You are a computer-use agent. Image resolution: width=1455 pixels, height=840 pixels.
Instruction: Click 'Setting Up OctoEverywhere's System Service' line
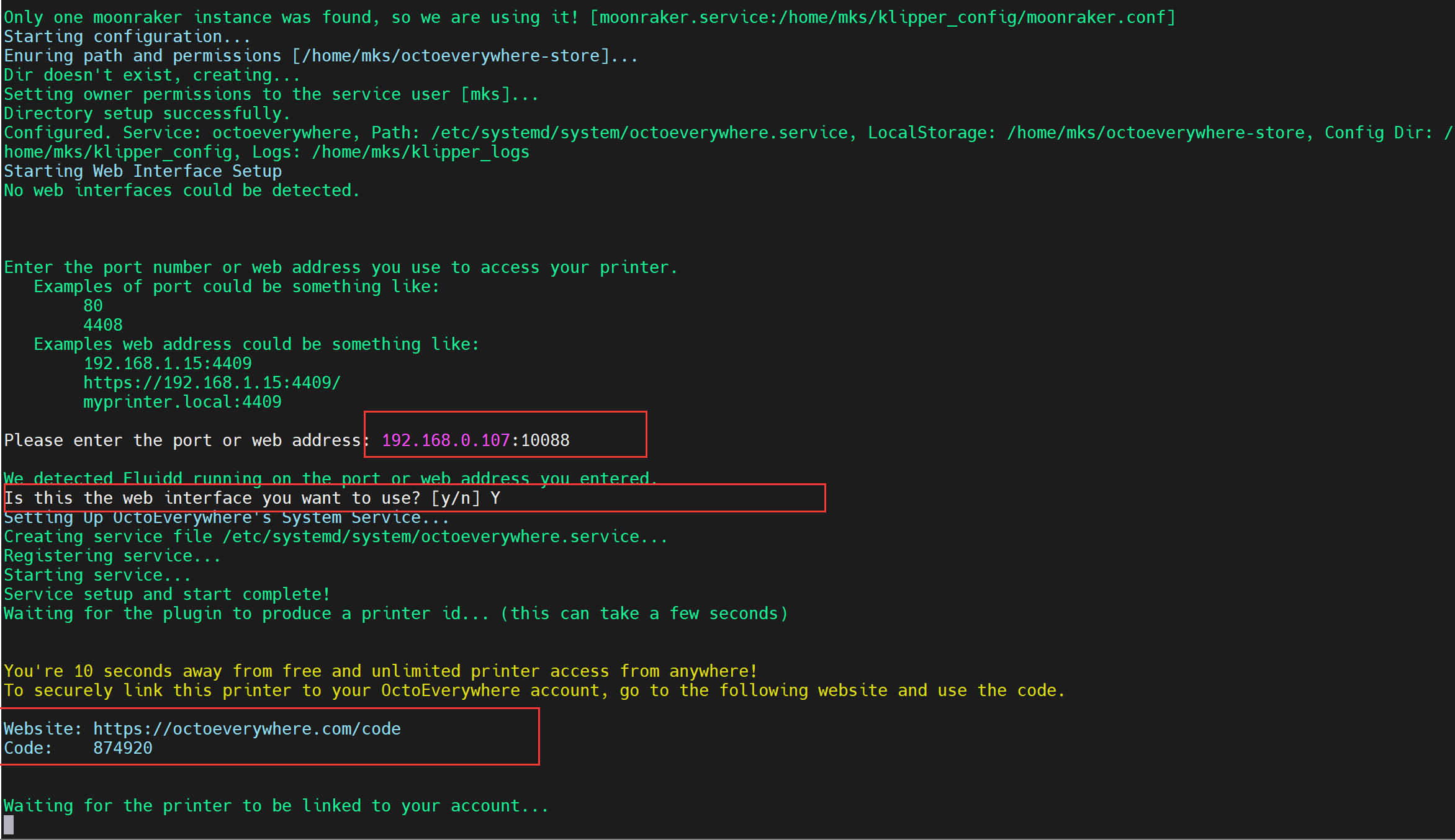pyautogui.click(x=227, y=517)
